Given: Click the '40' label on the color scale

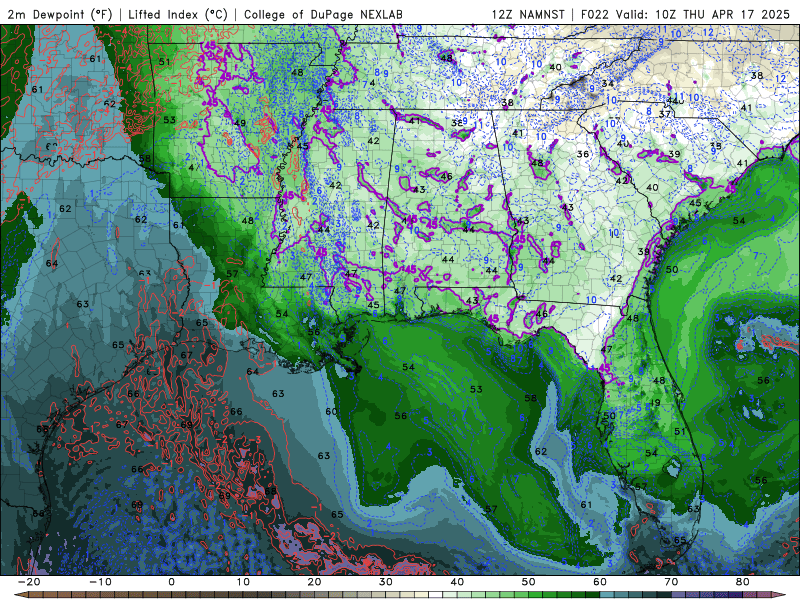Looking at the screenshot, I should [x=457, y=582].
